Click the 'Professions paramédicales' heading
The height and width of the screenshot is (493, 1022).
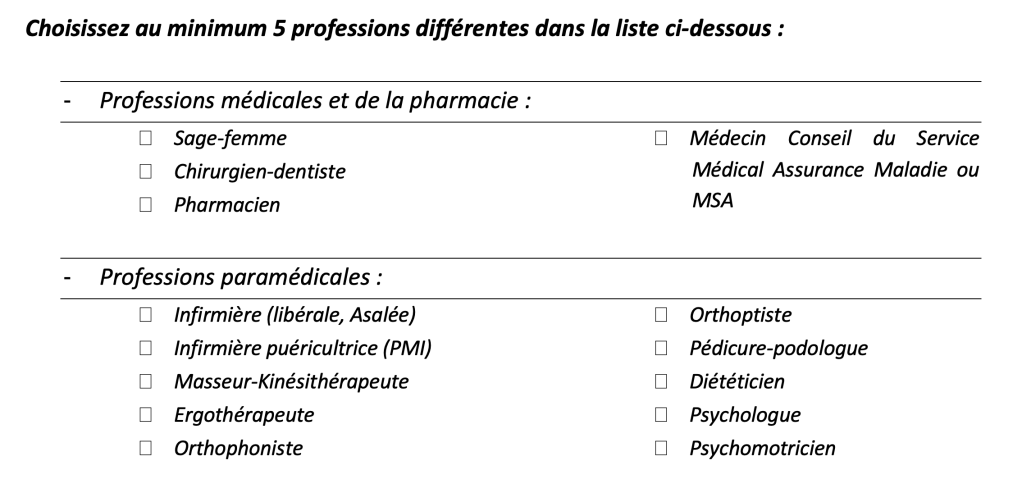click(x=242, y=277)
